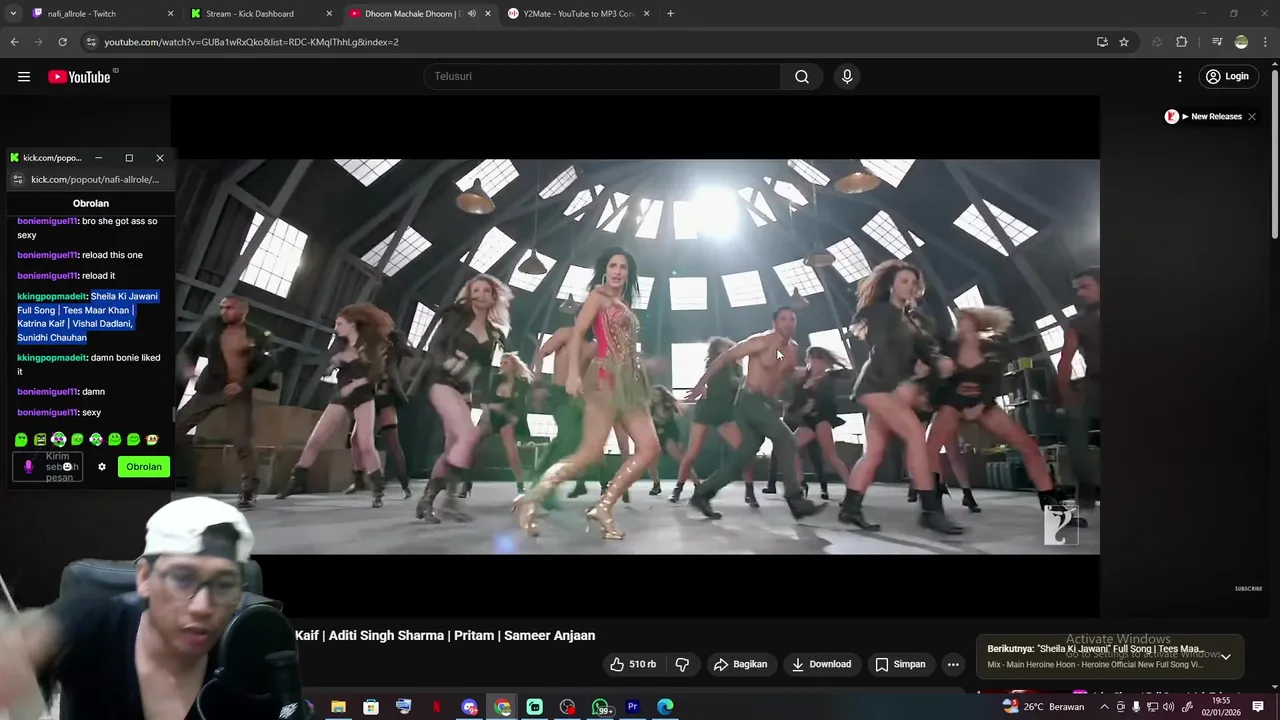The width and height of the screenshot is (1280, 720).
Task: Open media controls icon in Chrome toolbar
Action: pos(1217,42)
